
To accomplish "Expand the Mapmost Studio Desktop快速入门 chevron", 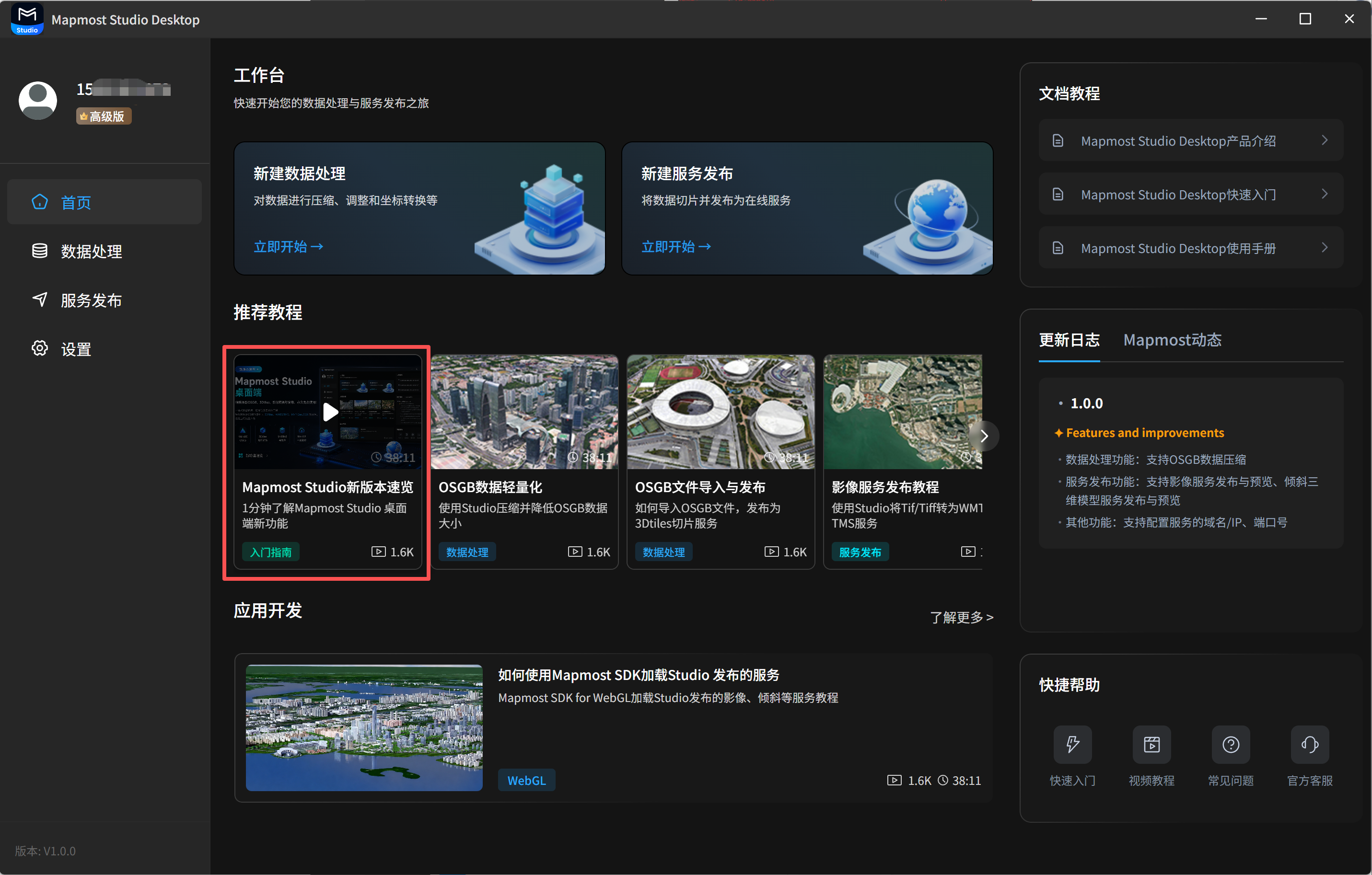I will 1325,194.
